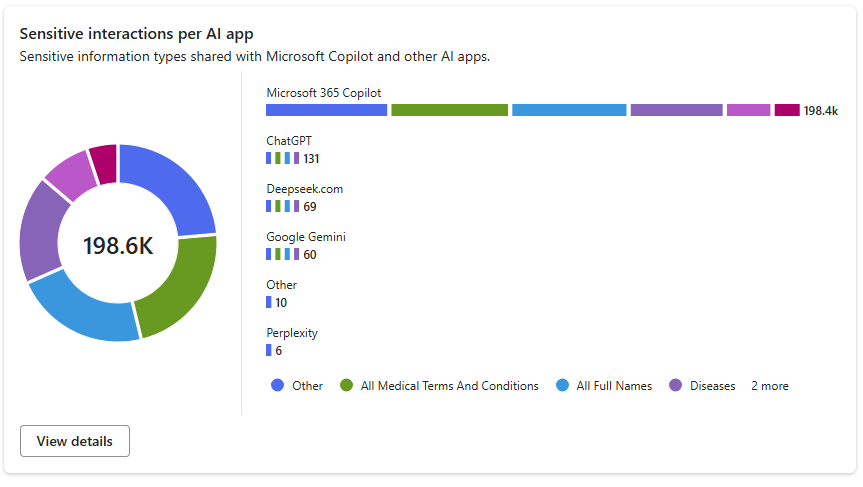Click the 198.6K total in donut center

(118, 246)
